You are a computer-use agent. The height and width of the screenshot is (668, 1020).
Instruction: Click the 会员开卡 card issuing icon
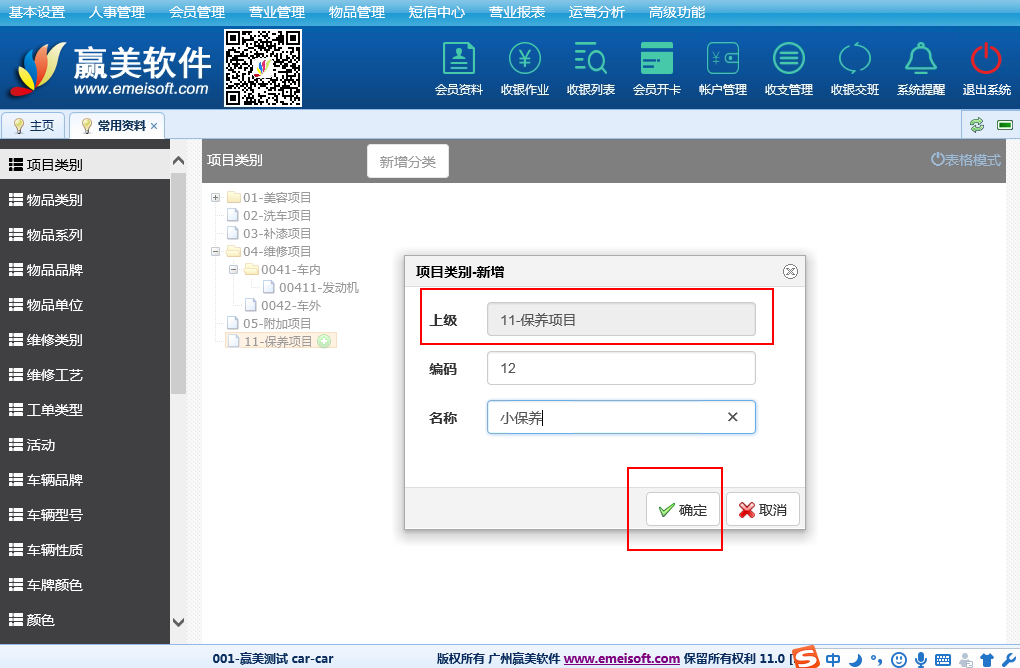(656, 68)
